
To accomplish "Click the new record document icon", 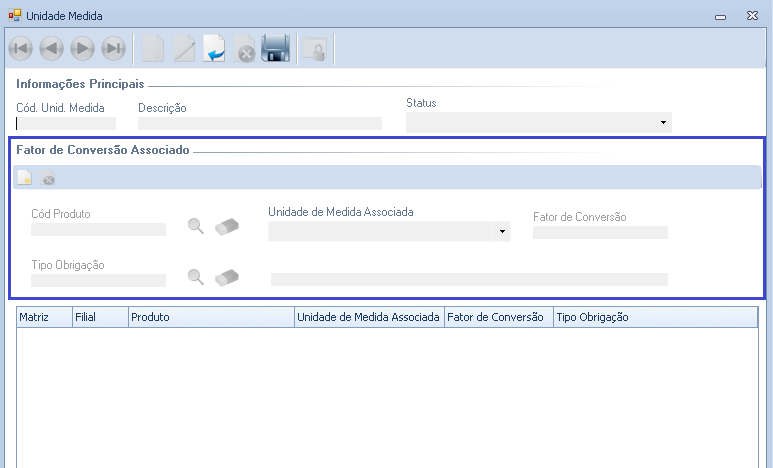I will click(x=153, y=48).
